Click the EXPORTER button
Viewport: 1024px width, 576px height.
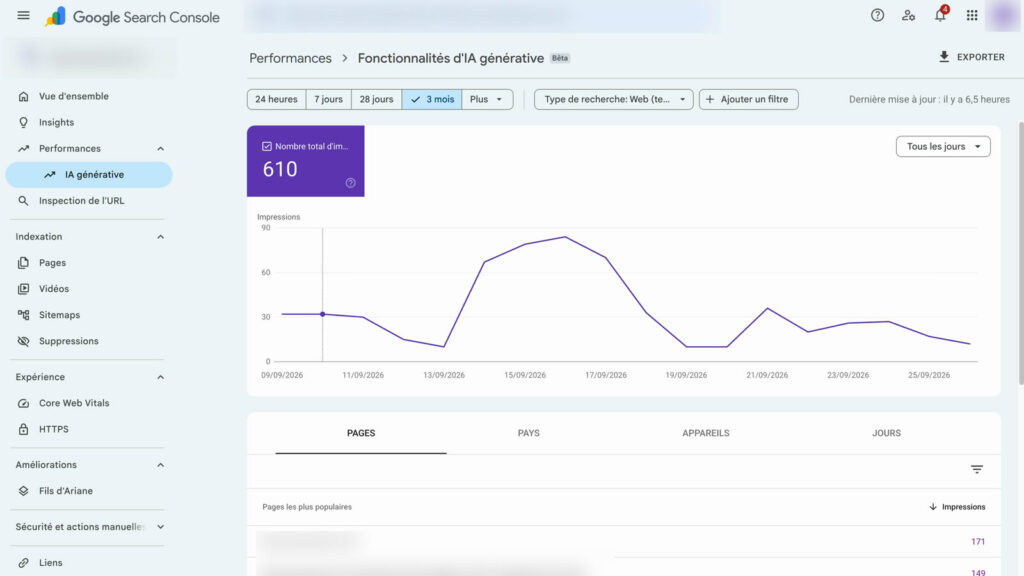point(971,57)
